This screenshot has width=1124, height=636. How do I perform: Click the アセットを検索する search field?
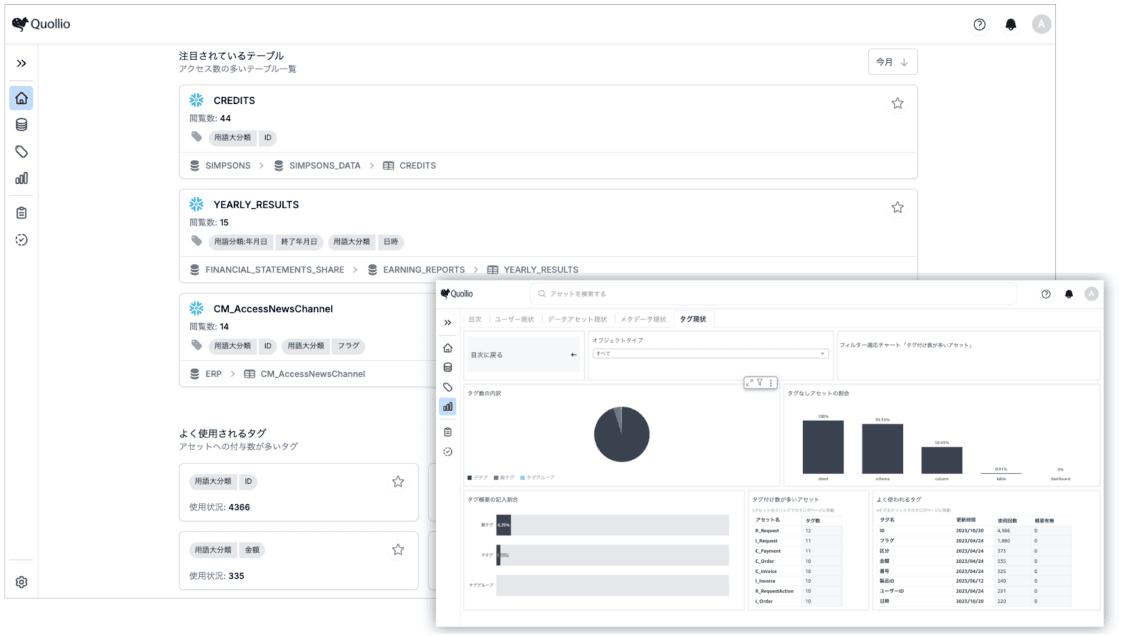click(772, 294)
